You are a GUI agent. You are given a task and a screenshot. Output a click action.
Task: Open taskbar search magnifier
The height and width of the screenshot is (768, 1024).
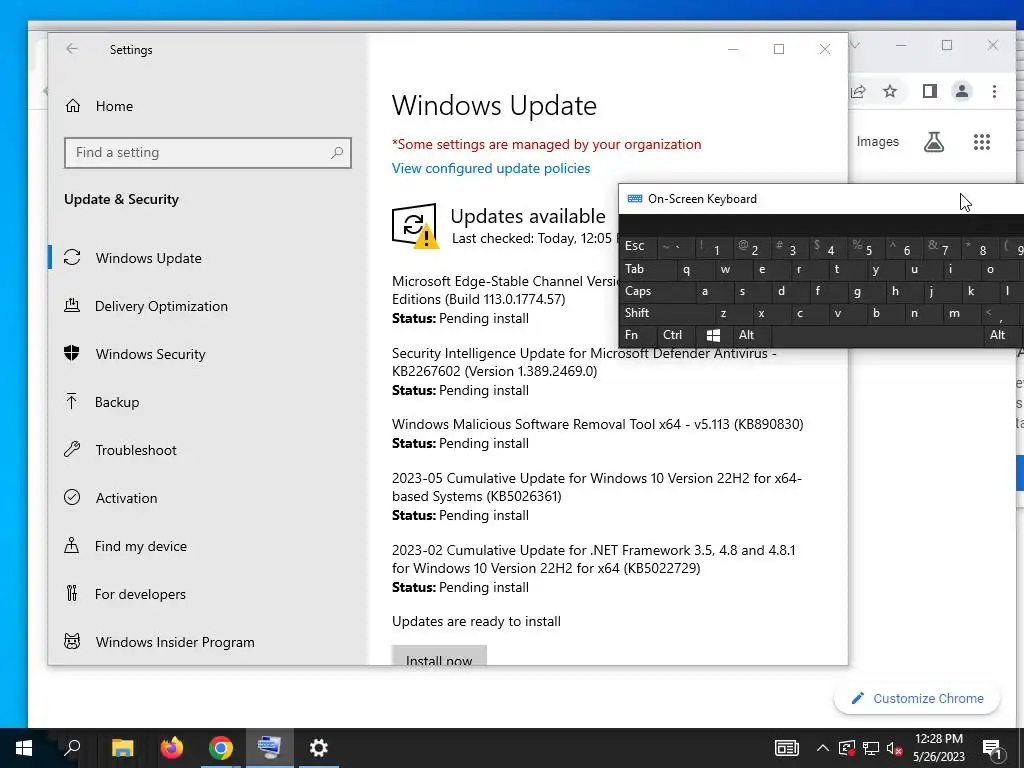72,748
